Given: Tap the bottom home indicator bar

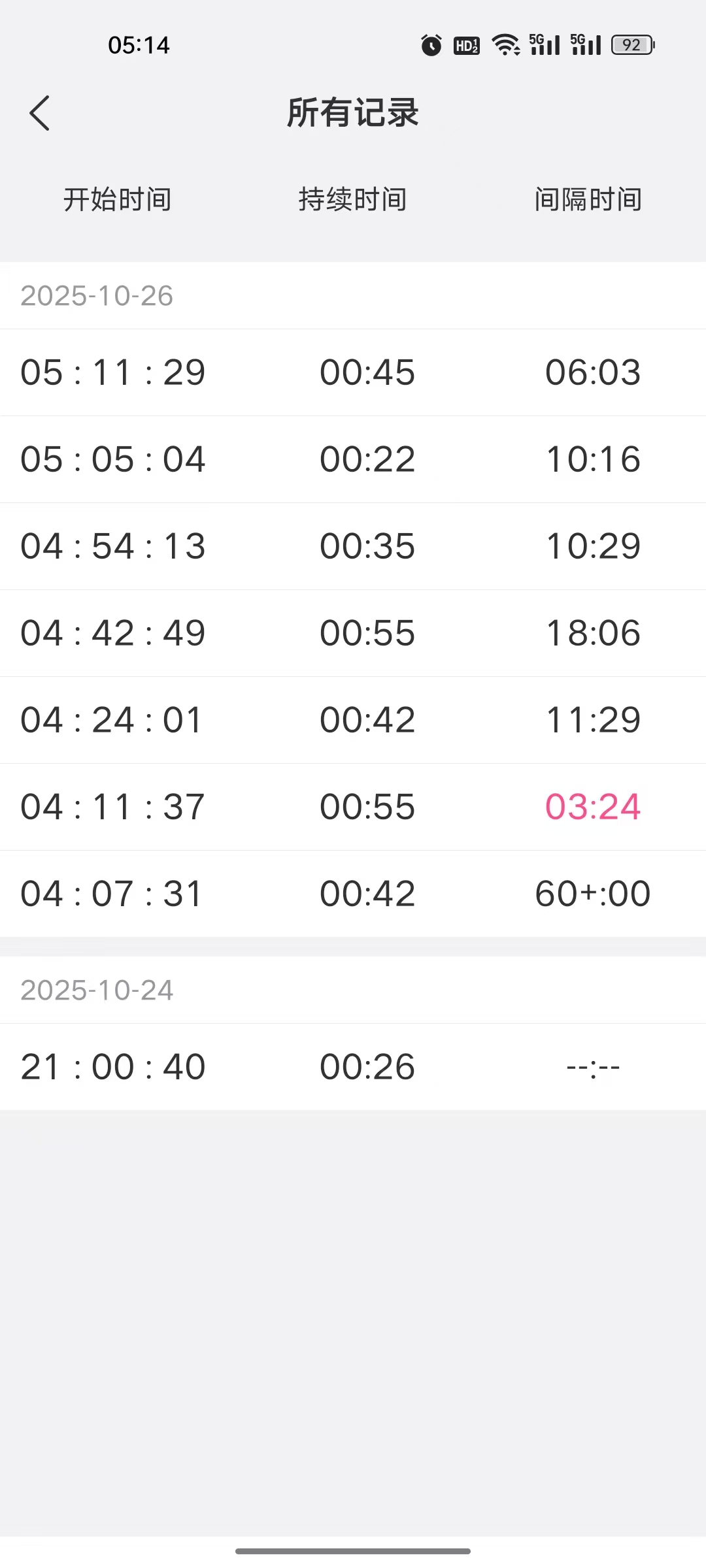Looking at the screenshot, I should pos(353,1551).
